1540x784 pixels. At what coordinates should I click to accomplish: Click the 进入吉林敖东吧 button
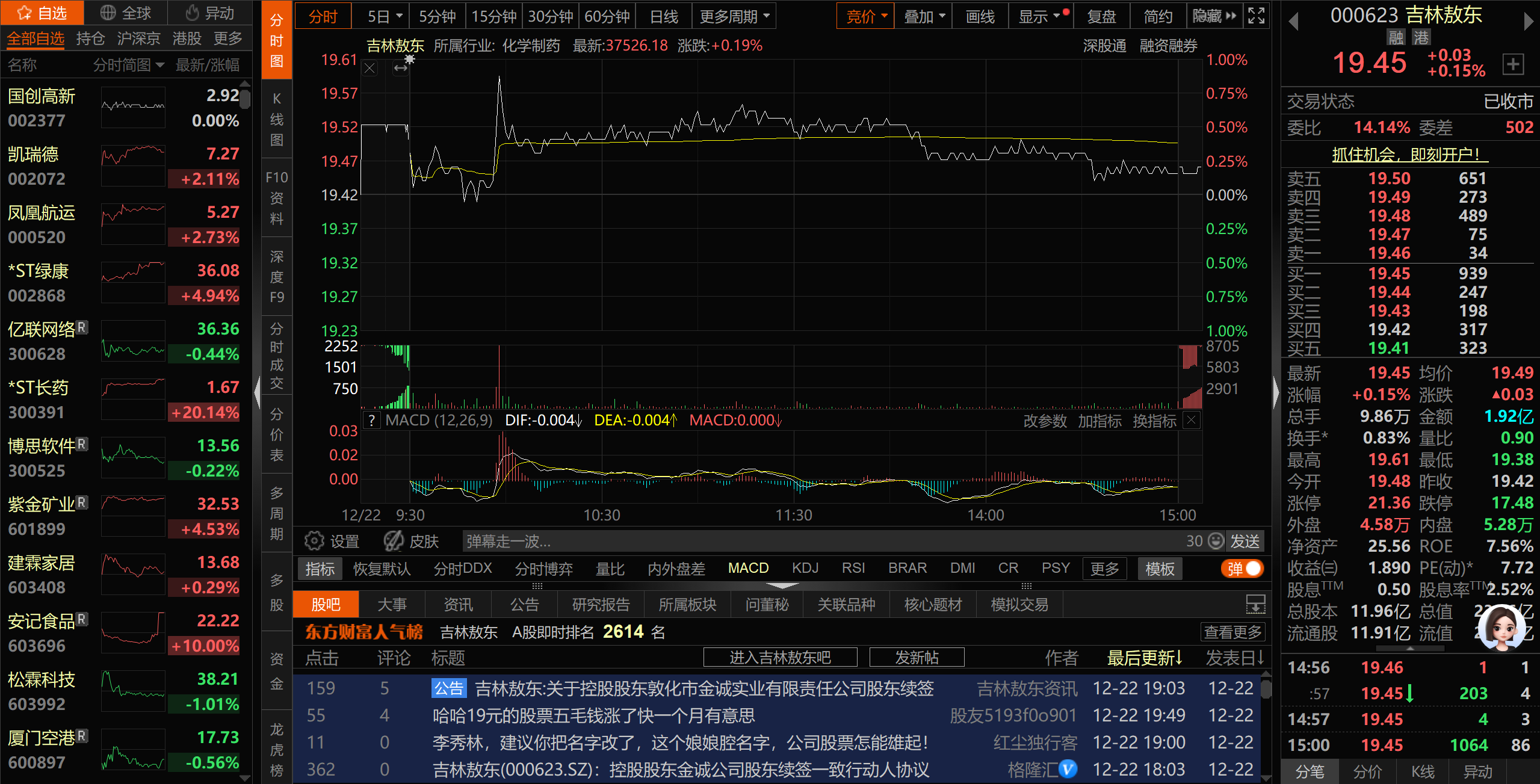(x=780, y=658)
